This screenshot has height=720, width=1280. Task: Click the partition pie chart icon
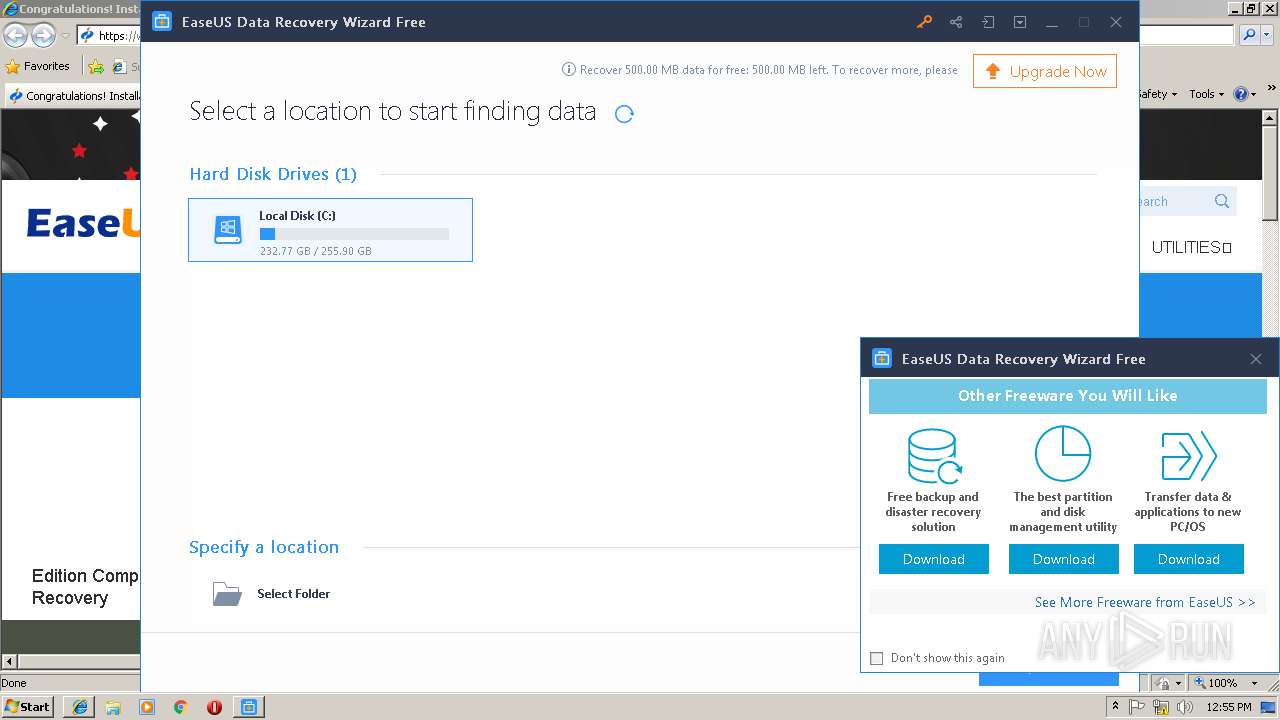coord(1063,454)
